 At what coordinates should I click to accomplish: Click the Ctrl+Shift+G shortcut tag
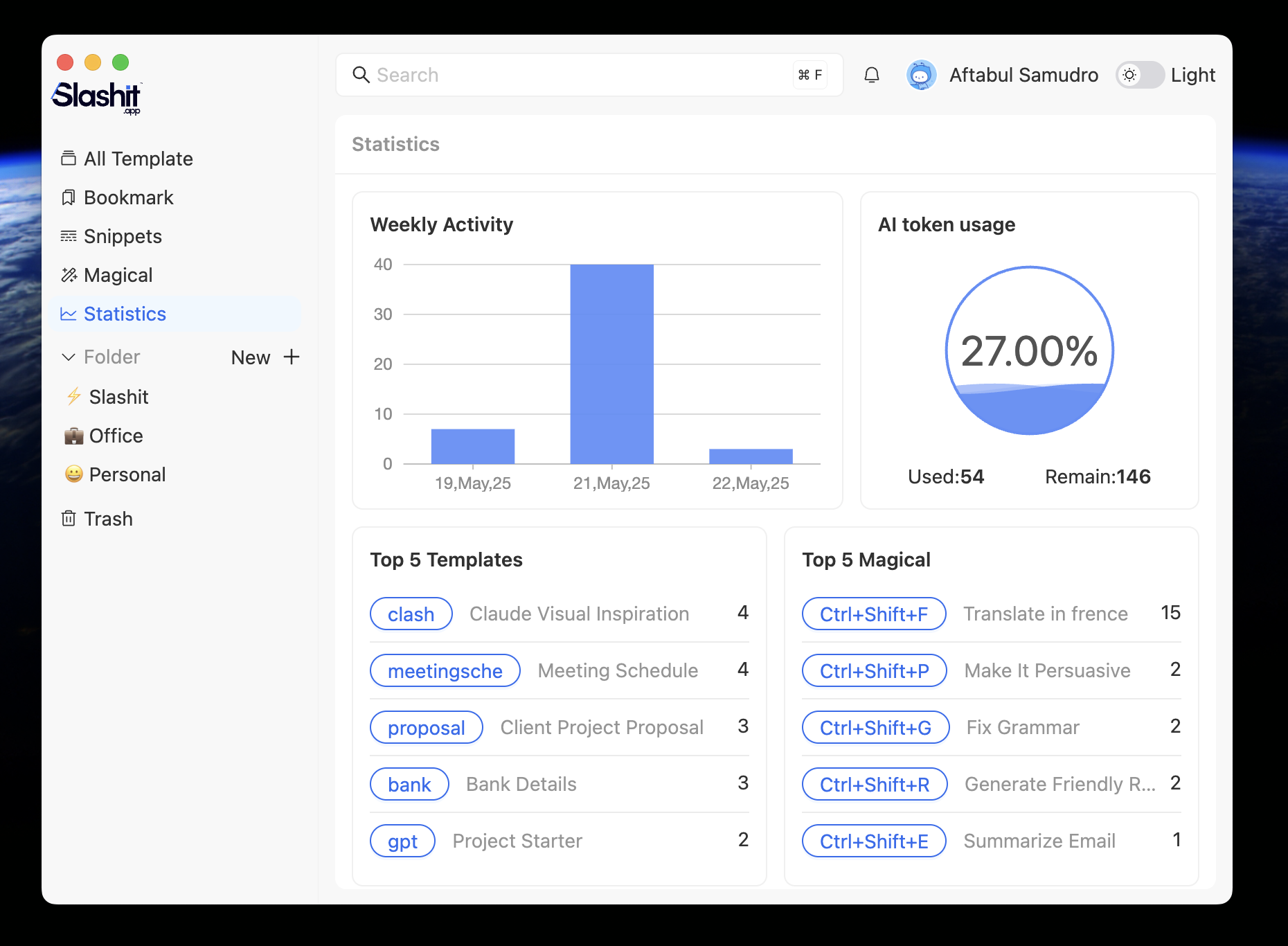pyautogui.click(x=876, y=727)
